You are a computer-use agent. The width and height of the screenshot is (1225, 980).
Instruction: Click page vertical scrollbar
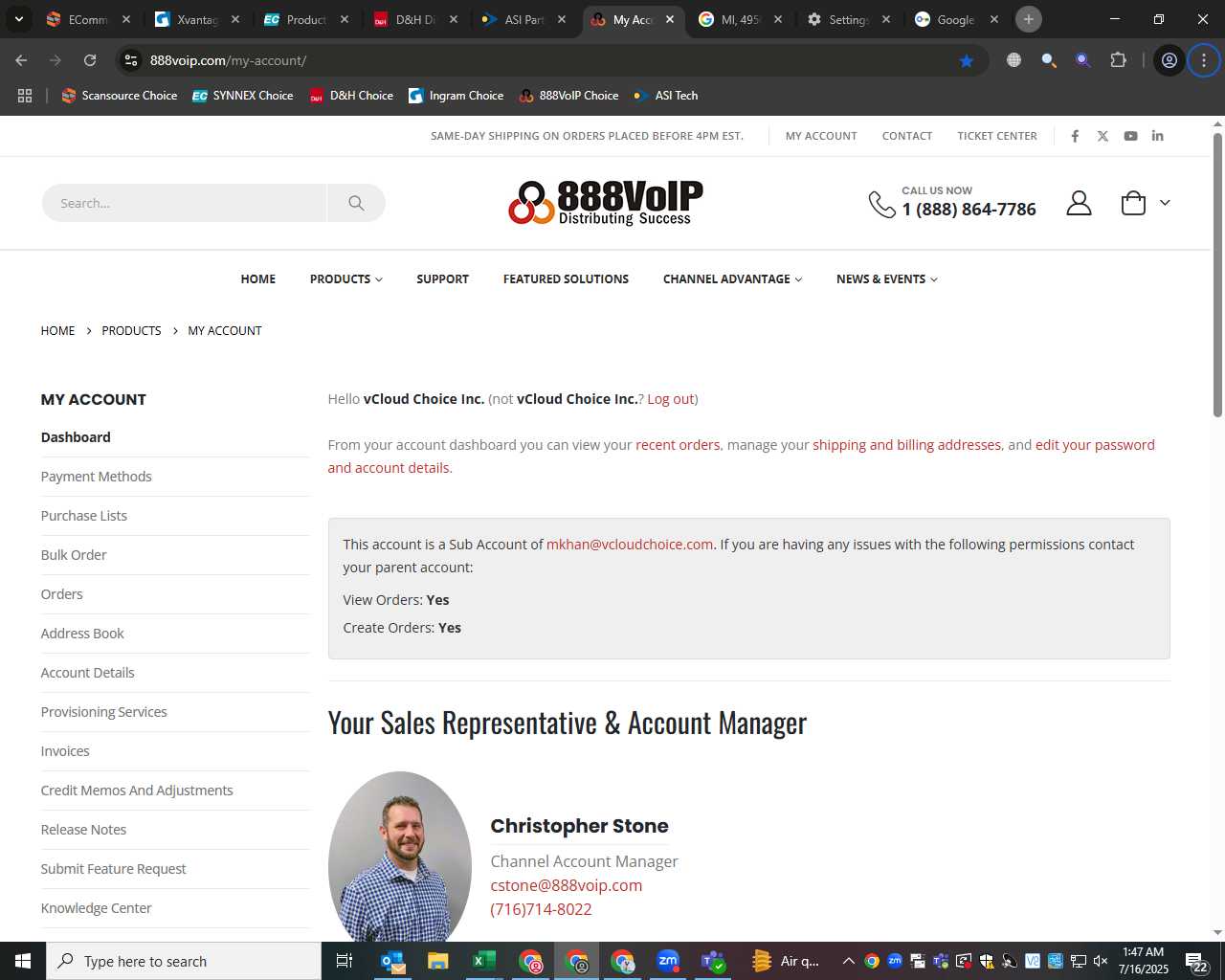tap(1217, 275)
